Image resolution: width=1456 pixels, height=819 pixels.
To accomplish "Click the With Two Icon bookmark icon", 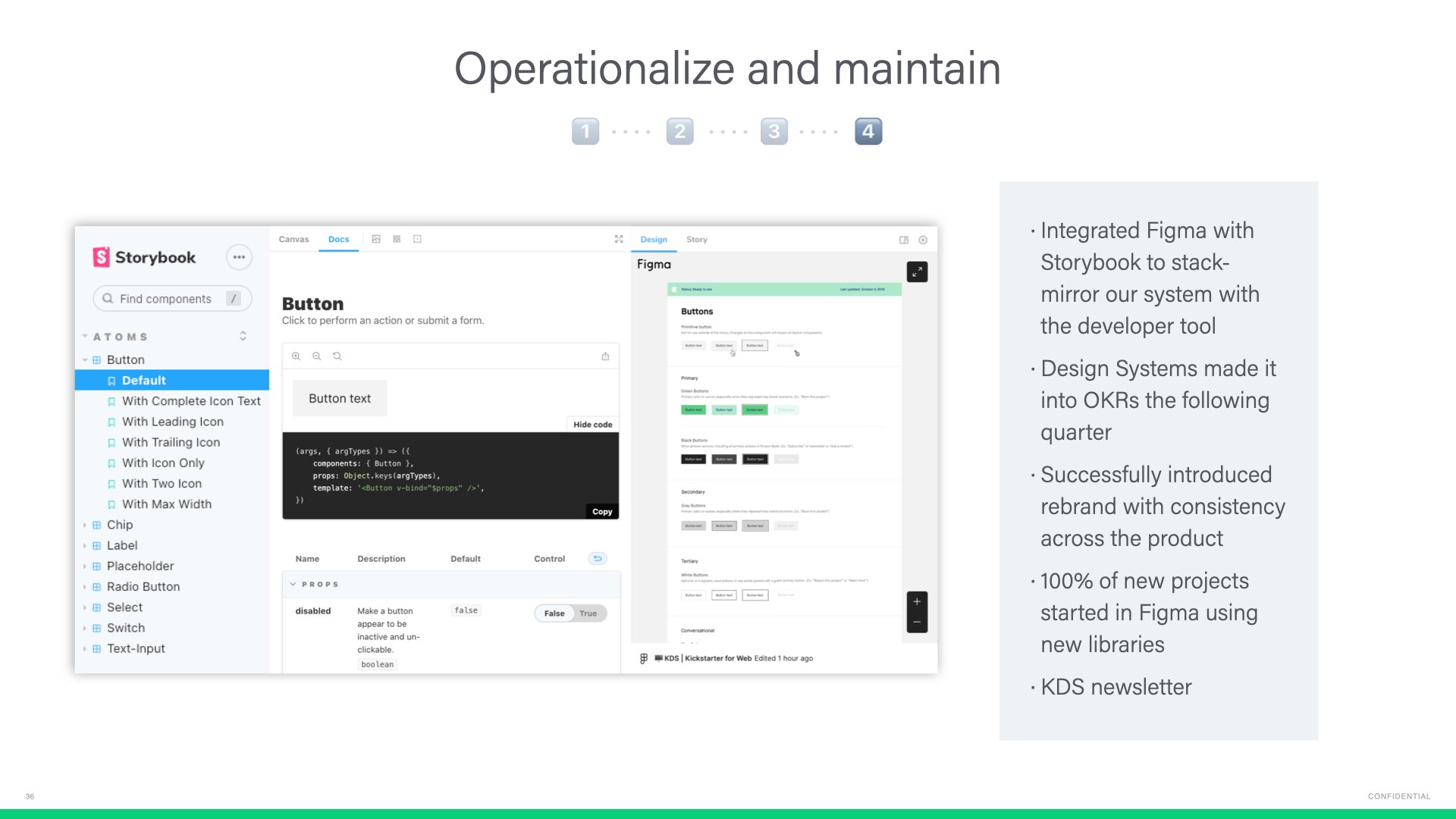I will click(x=111, y=484).
